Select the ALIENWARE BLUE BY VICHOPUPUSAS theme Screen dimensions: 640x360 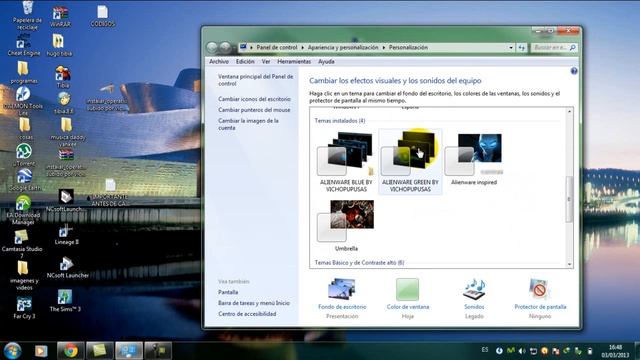tap(346, 162)
